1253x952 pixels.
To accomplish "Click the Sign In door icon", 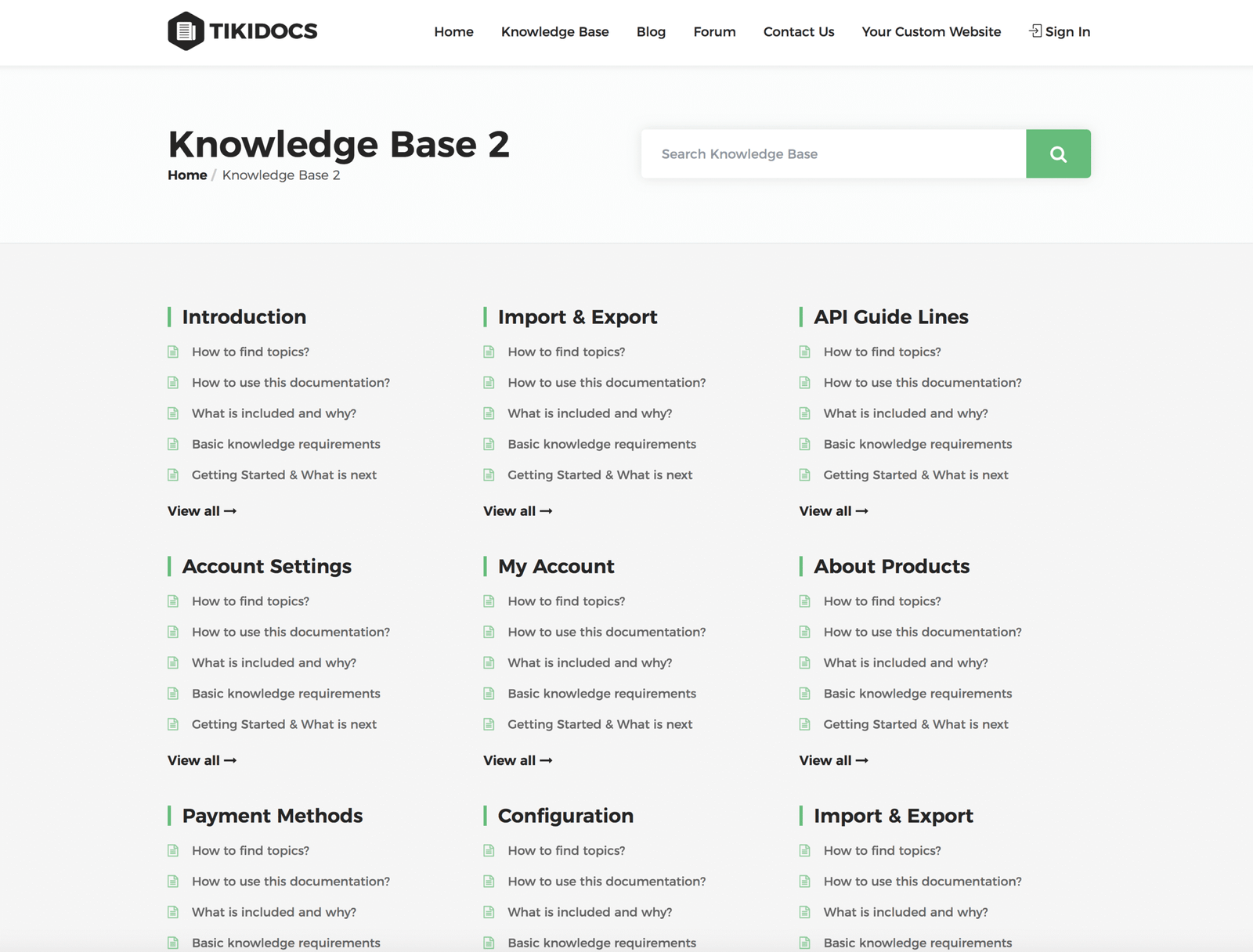I will click(1035, 31).
